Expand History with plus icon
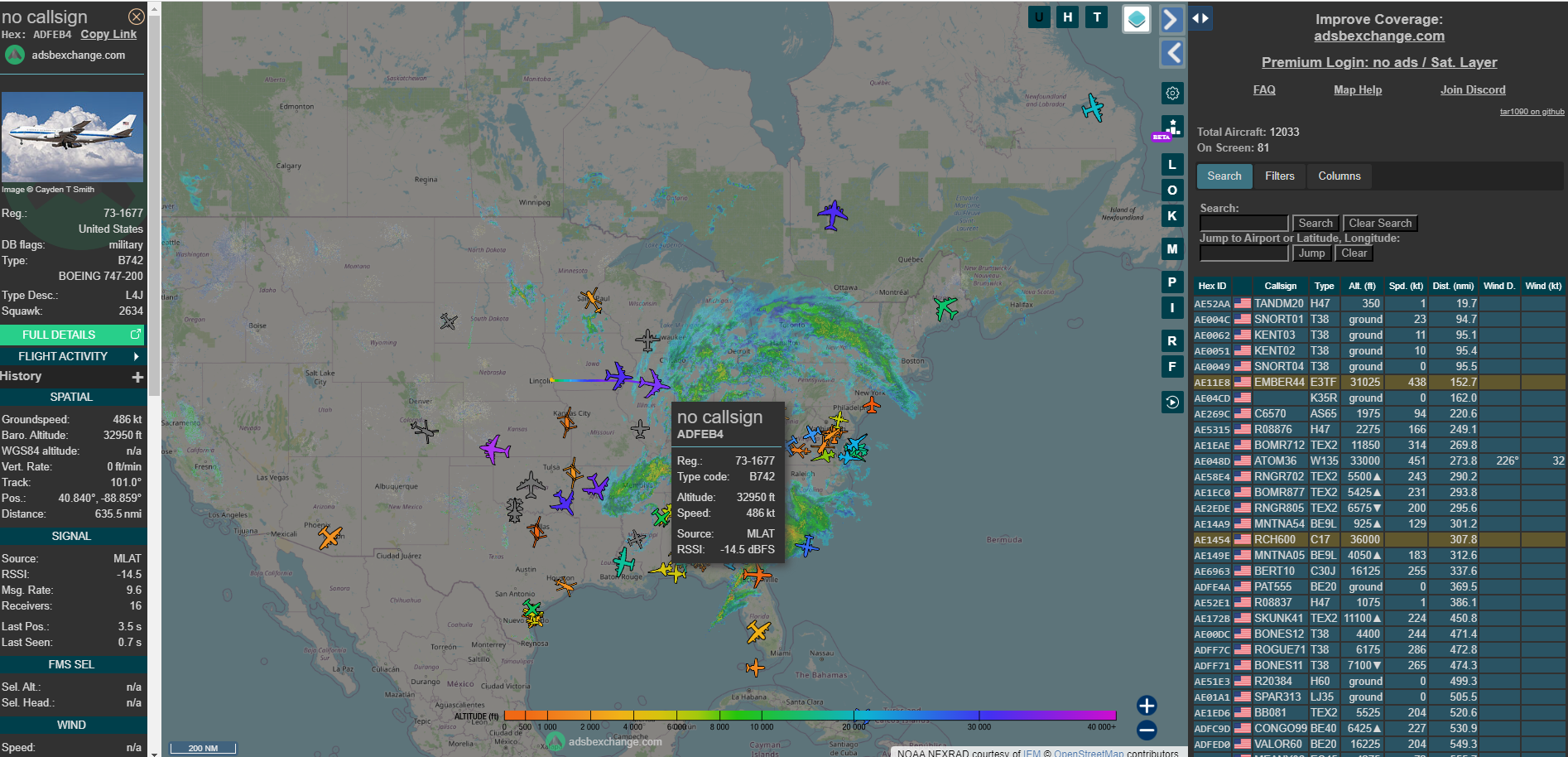 point(137,377)
